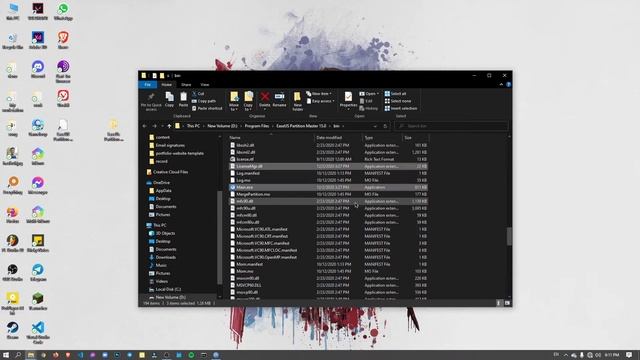
Task: Open the Easy access dropdown
Action: coord(320,101)
